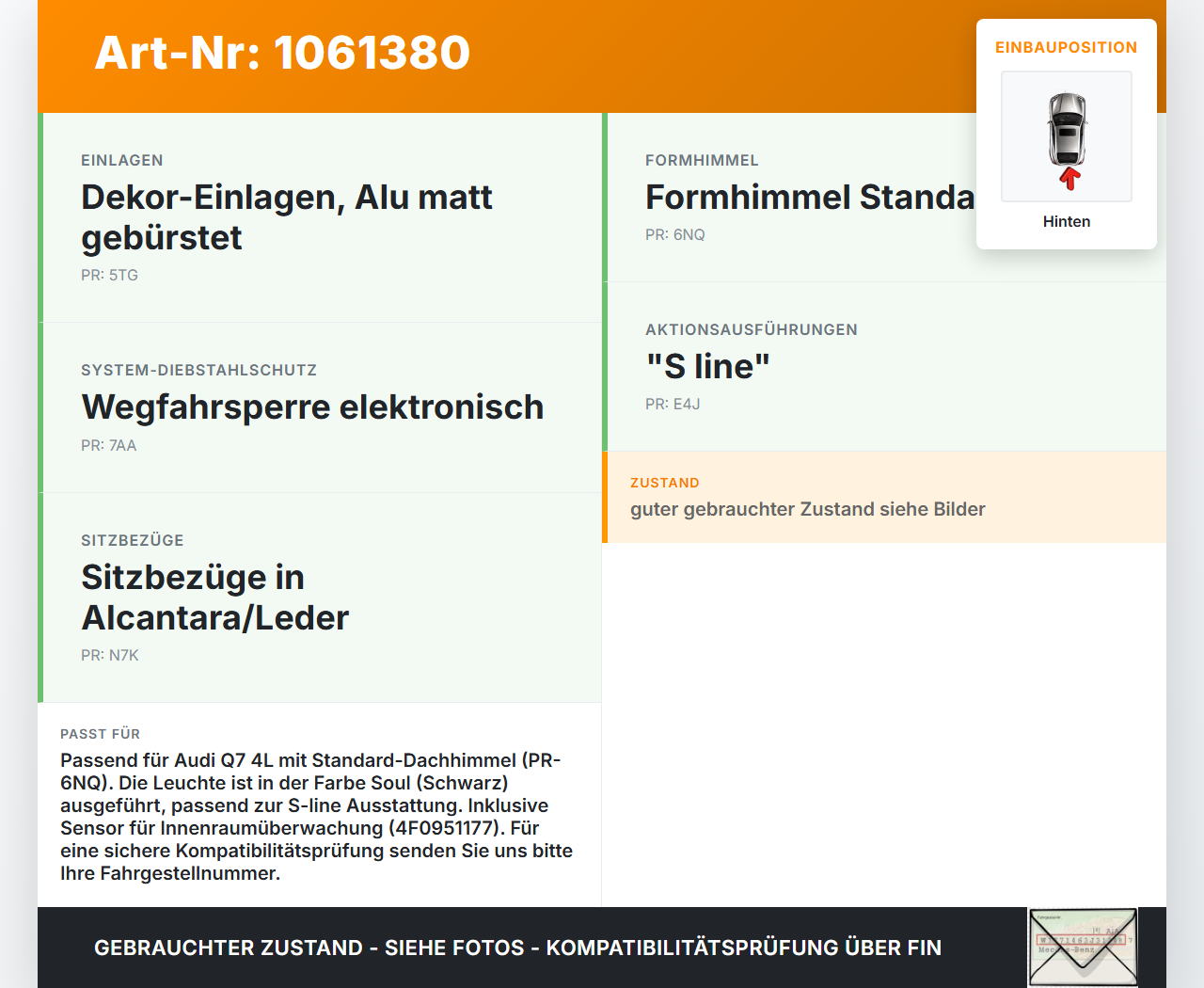Click the 'PASST FÜR' compatibility description text
The width and height of the screenshot is (1204, 988).
[x=318, y=817]
